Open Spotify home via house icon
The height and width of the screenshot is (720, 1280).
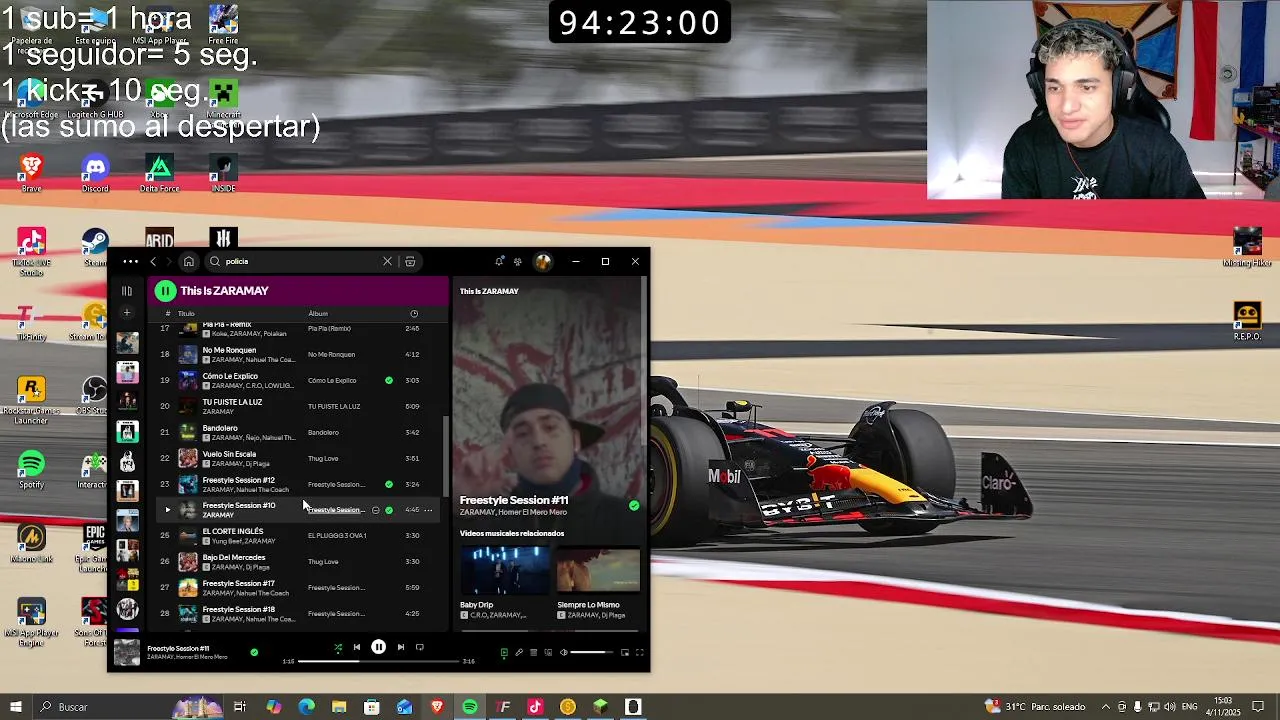(188, 261)
